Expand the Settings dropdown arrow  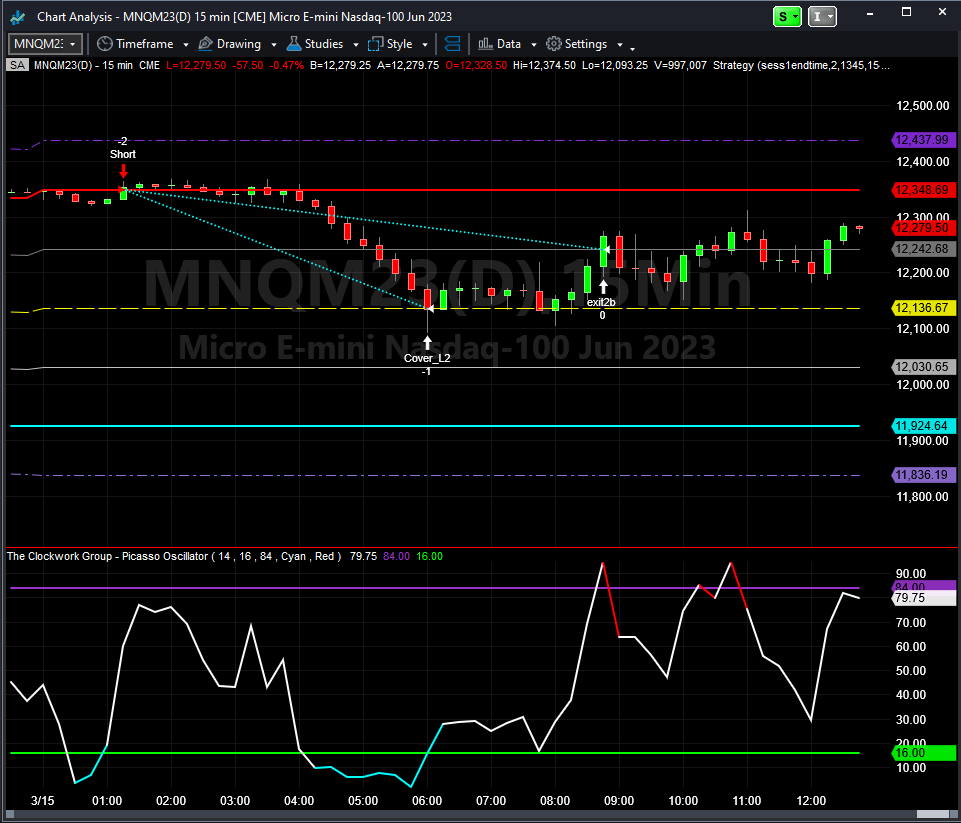(x=620, y=45)
